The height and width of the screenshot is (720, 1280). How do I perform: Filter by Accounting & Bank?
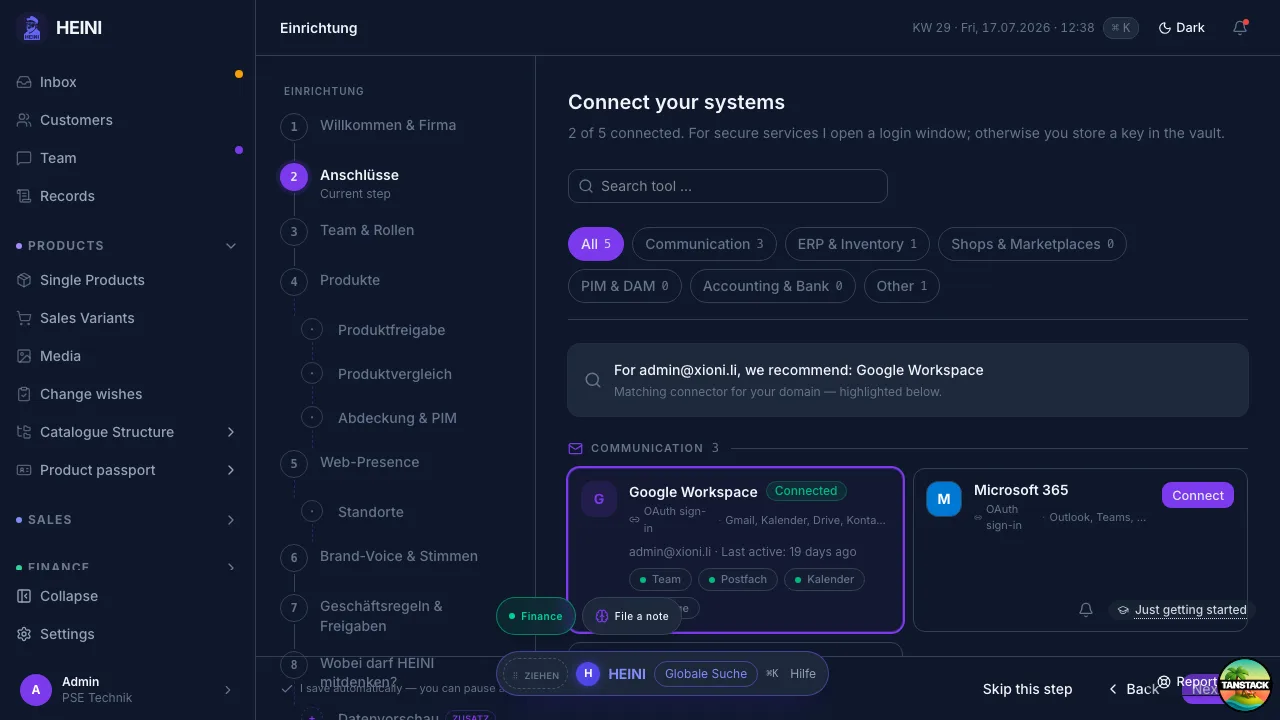773,286
